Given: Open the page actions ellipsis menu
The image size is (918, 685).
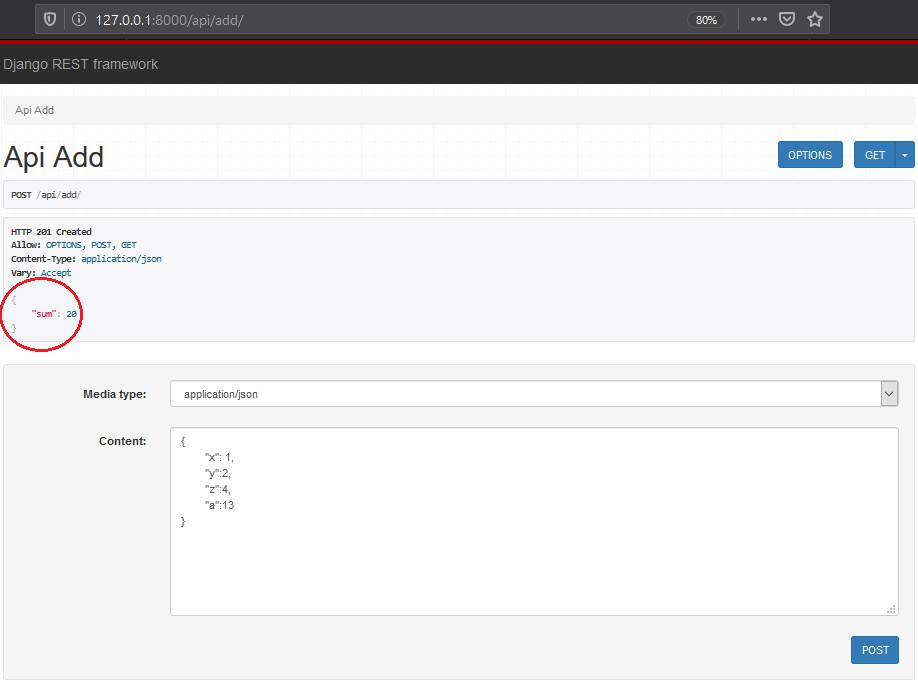Looking at the screenshot, I should [759, 20].
